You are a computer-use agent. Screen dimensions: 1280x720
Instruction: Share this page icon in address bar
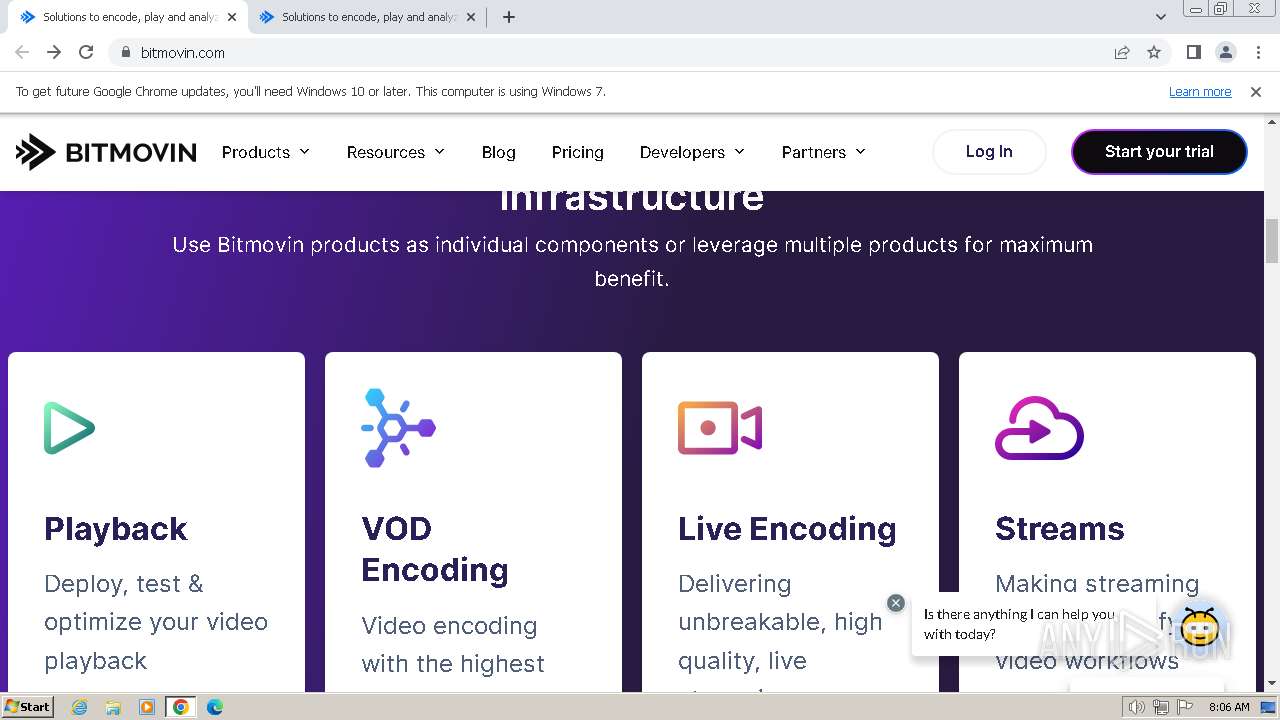(x=1122, y=52)
